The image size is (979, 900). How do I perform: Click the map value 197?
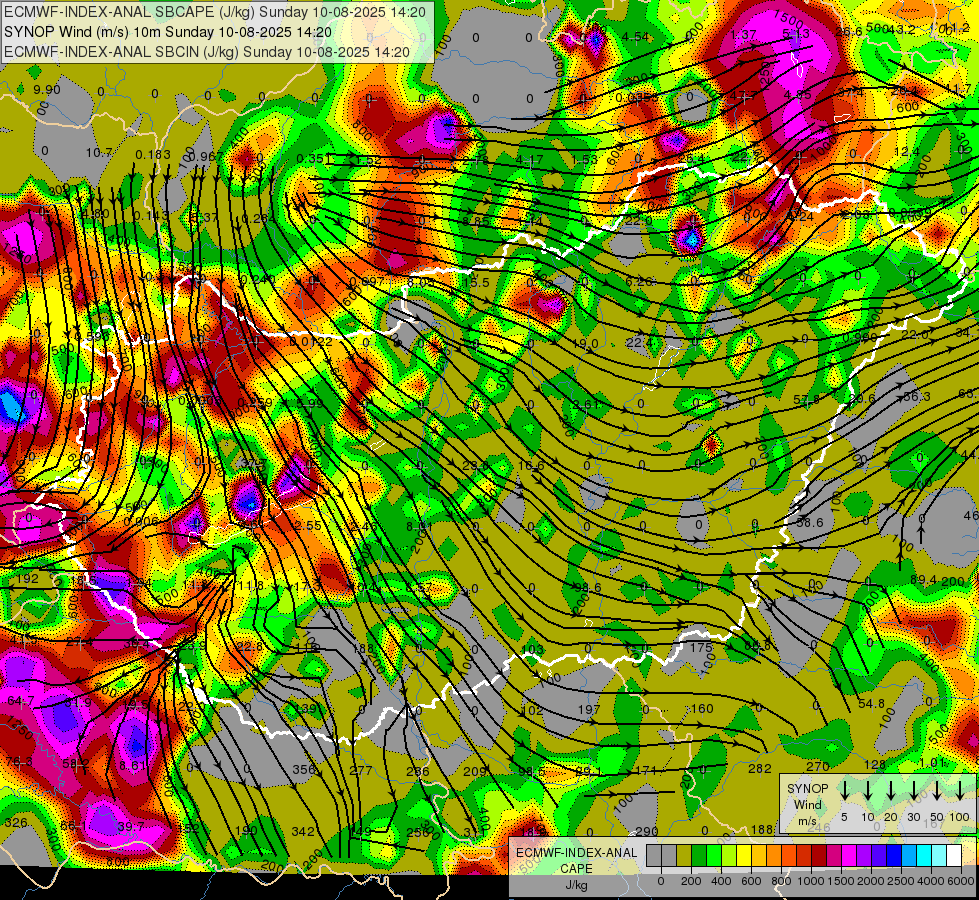pyautogui.click(x=589, y=710)
